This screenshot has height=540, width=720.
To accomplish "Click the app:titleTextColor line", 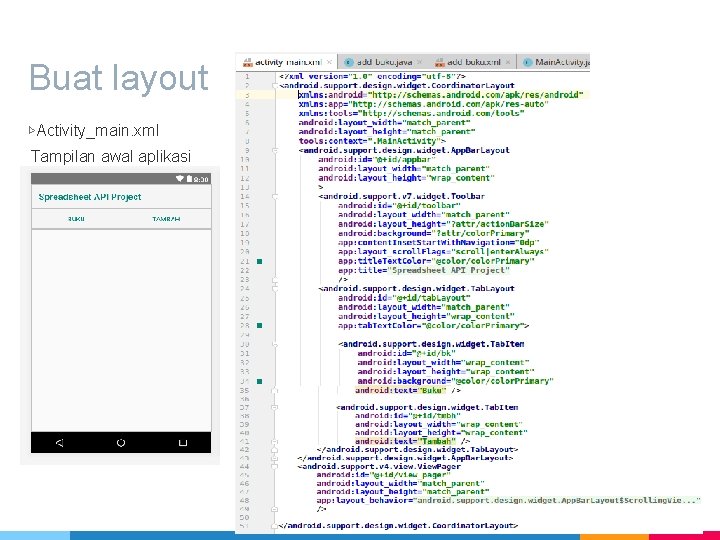I will pyautogui.click(x=436, y=261).
